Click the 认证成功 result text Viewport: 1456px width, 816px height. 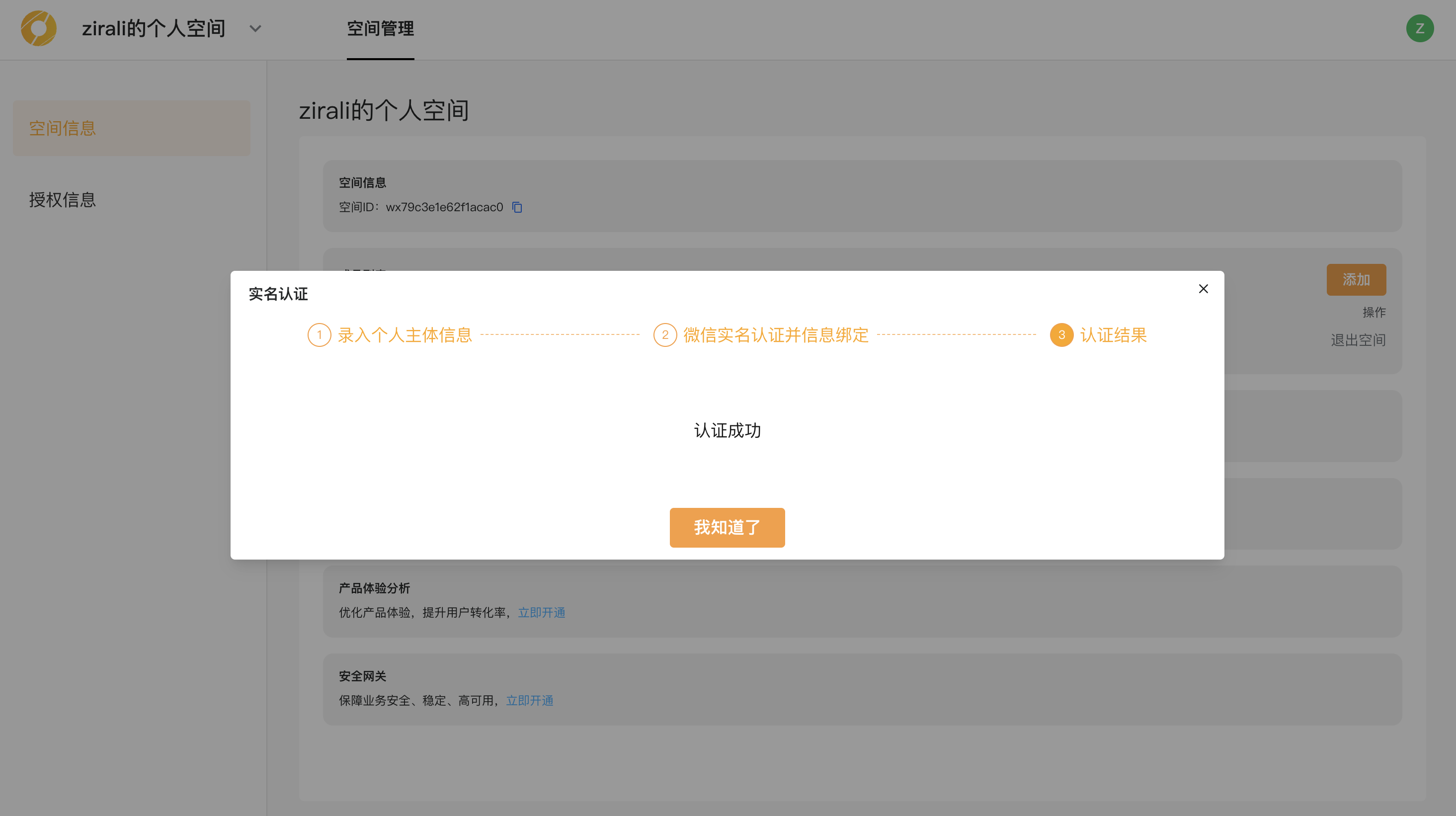tap(727, 430)
